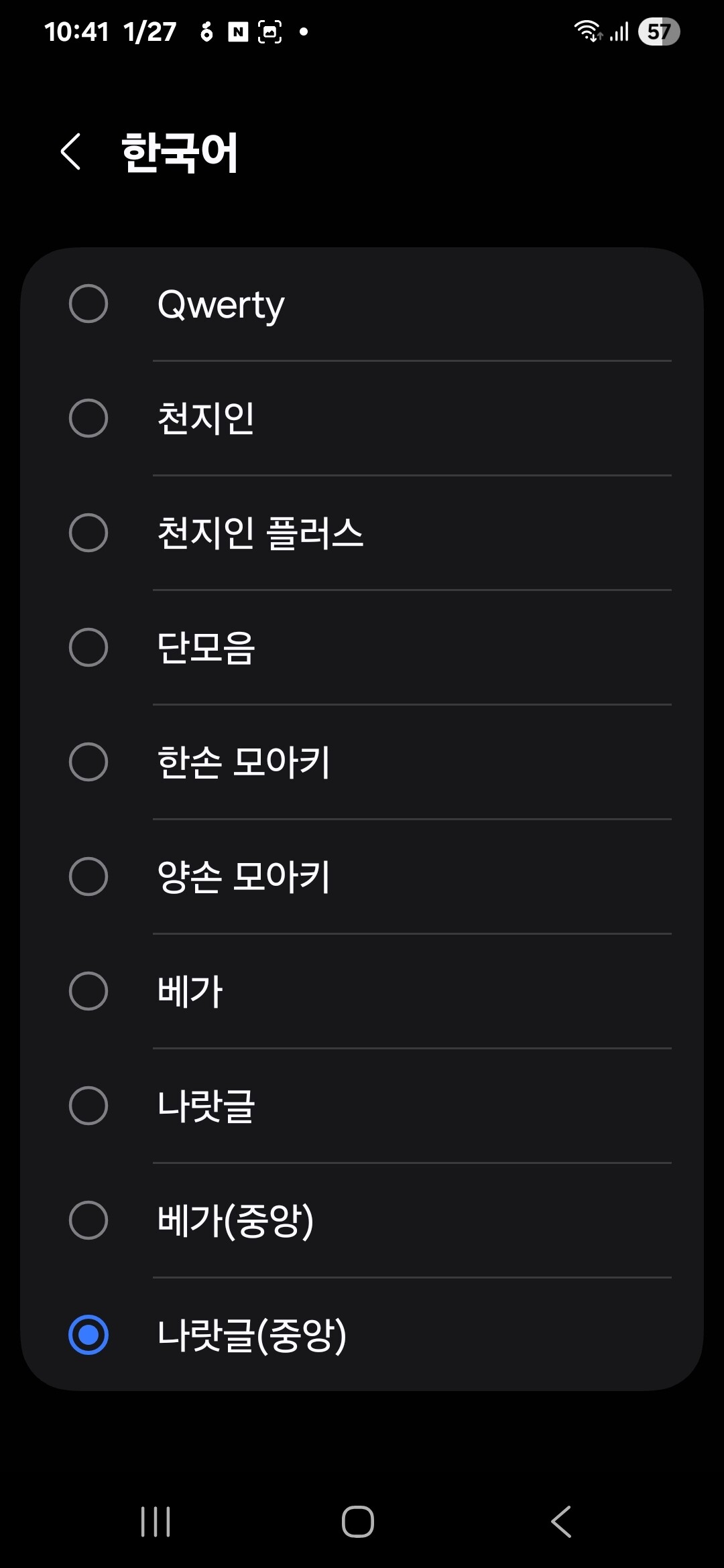This screenshot has width=724, height=1568.
Task: Tap the NFC status bar icon
Action: pyautogui.click(x=238, y=31)
